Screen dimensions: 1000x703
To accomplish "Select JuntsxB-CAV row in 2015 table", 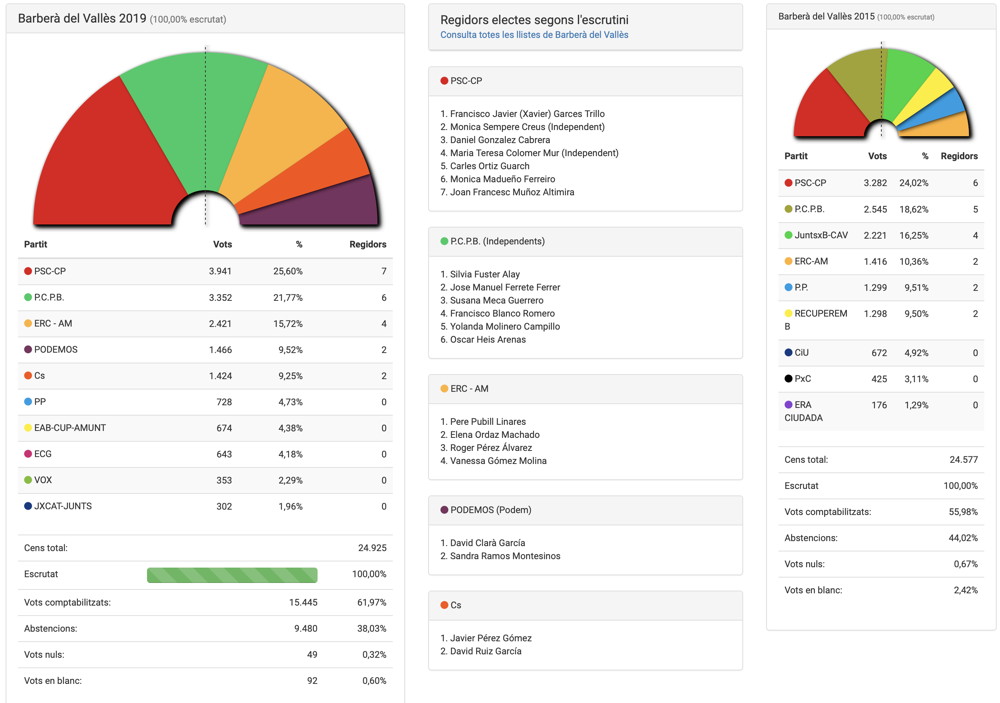I will point(880,235).
